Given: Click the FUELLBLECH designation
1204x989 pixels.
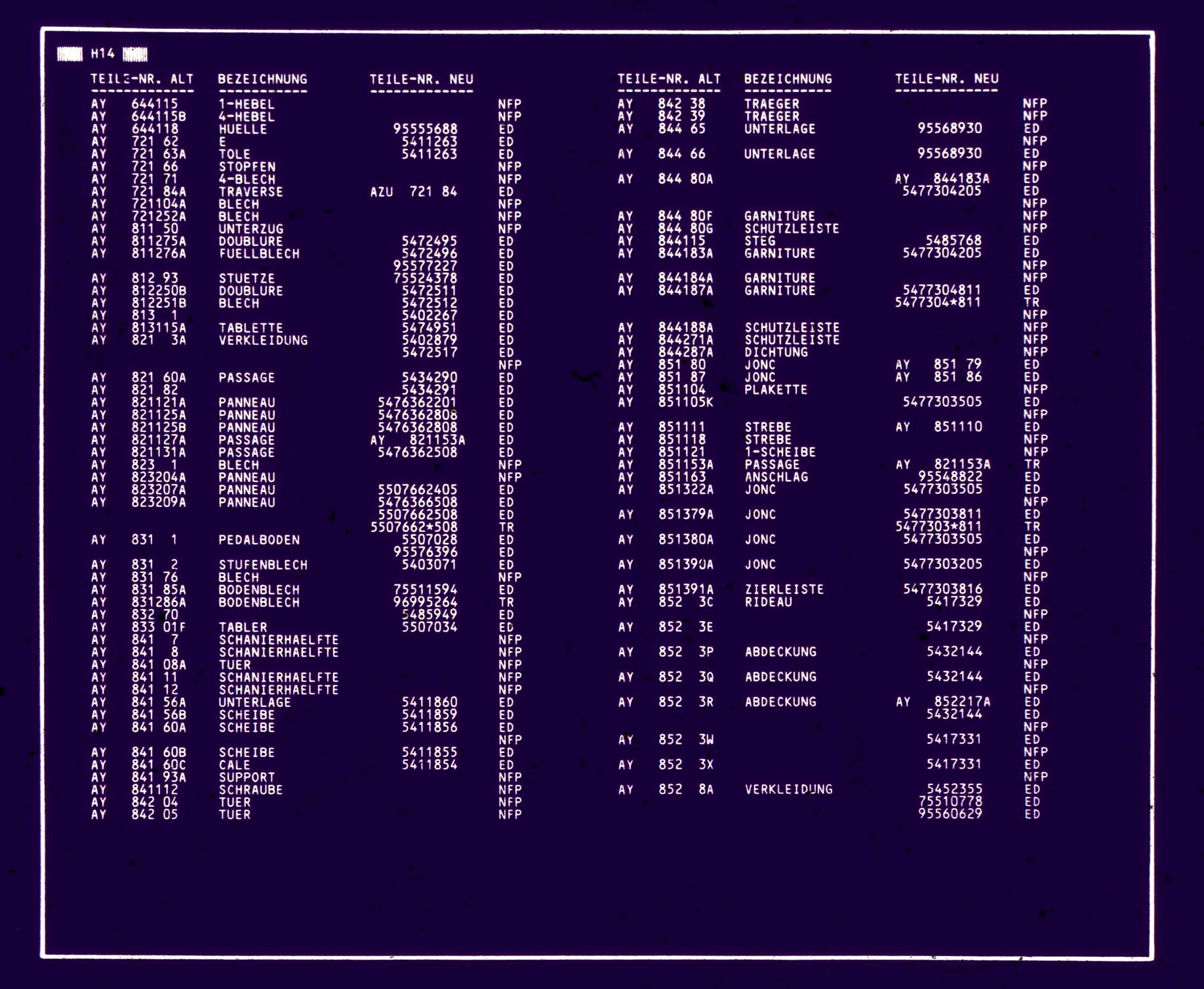Looking at the screenshot, I should point(259,254).
